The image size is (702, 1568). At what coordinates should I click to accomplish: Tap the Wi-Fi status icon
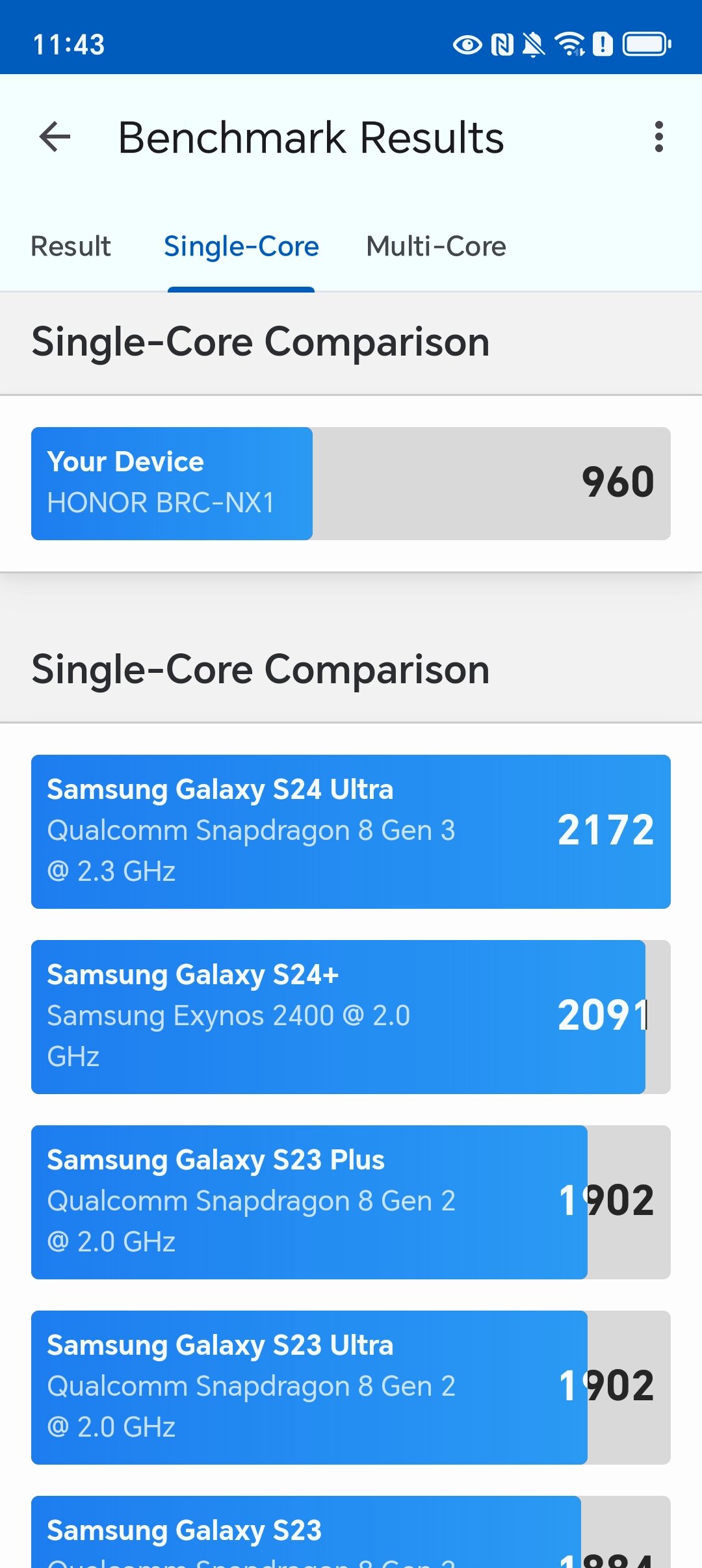tap(569, 45)
